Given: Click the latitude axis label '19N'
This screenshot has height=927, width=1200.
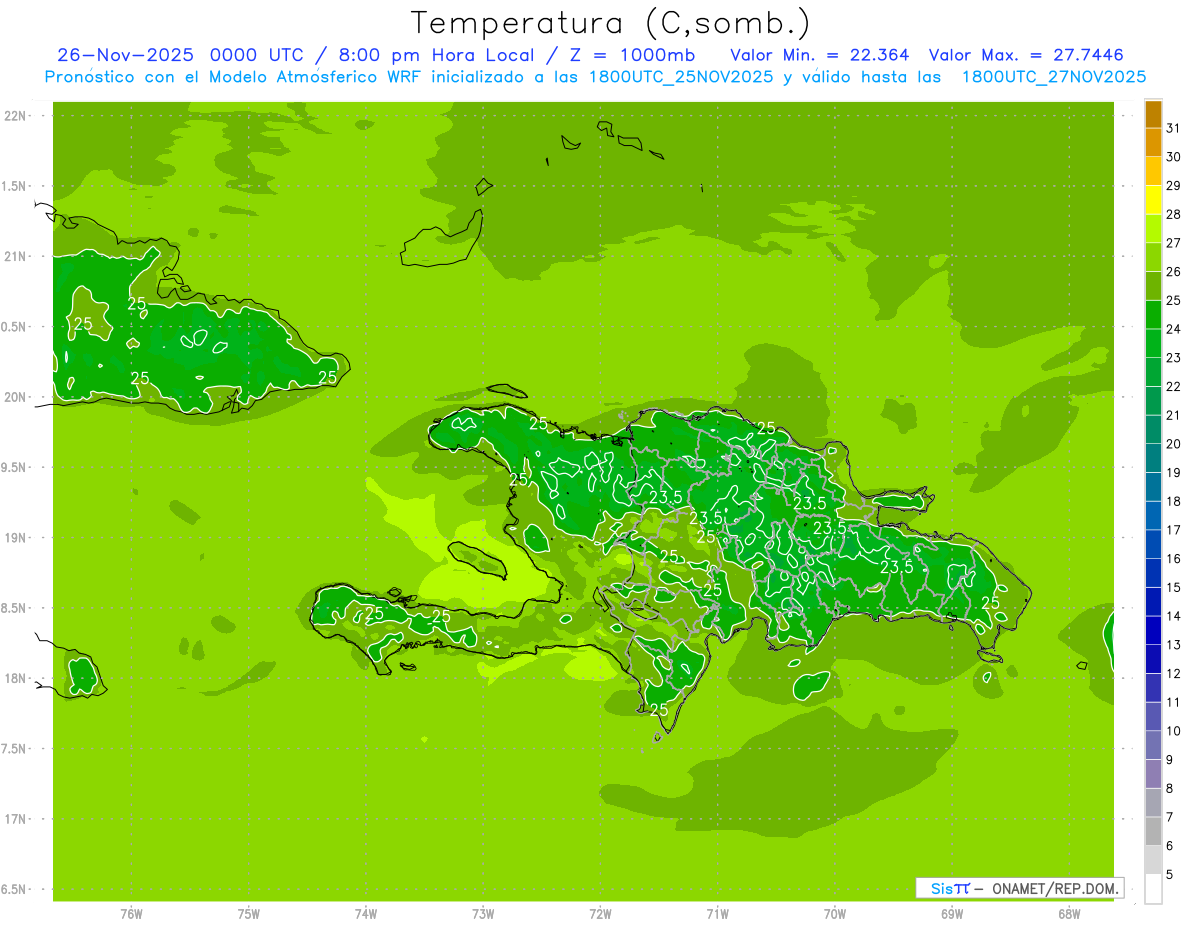Looking at the screenshot, I should pos(15,537).
